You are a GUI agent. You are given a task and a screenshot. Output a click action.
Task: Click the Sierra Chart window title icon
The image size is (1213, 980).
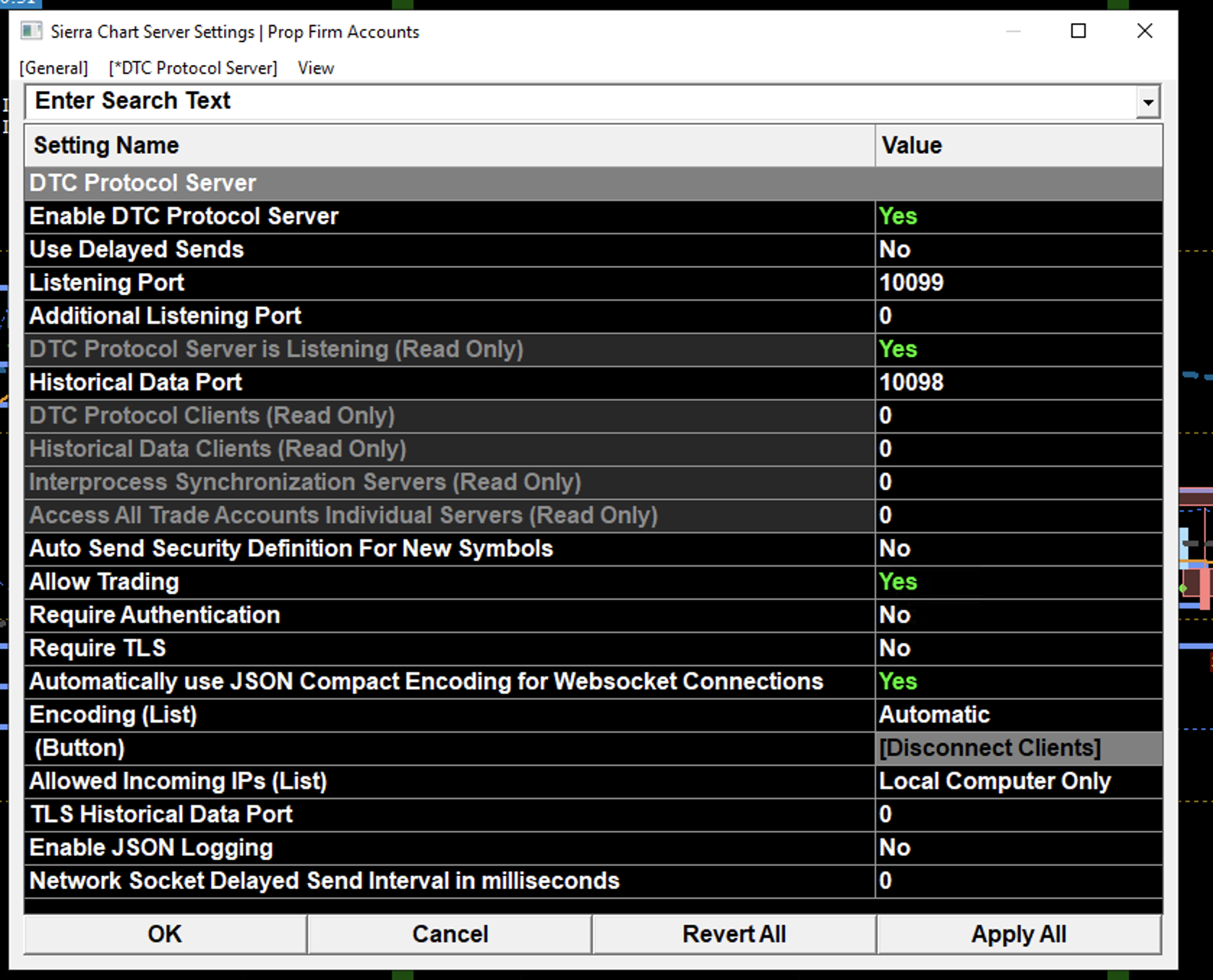(31, 31)
